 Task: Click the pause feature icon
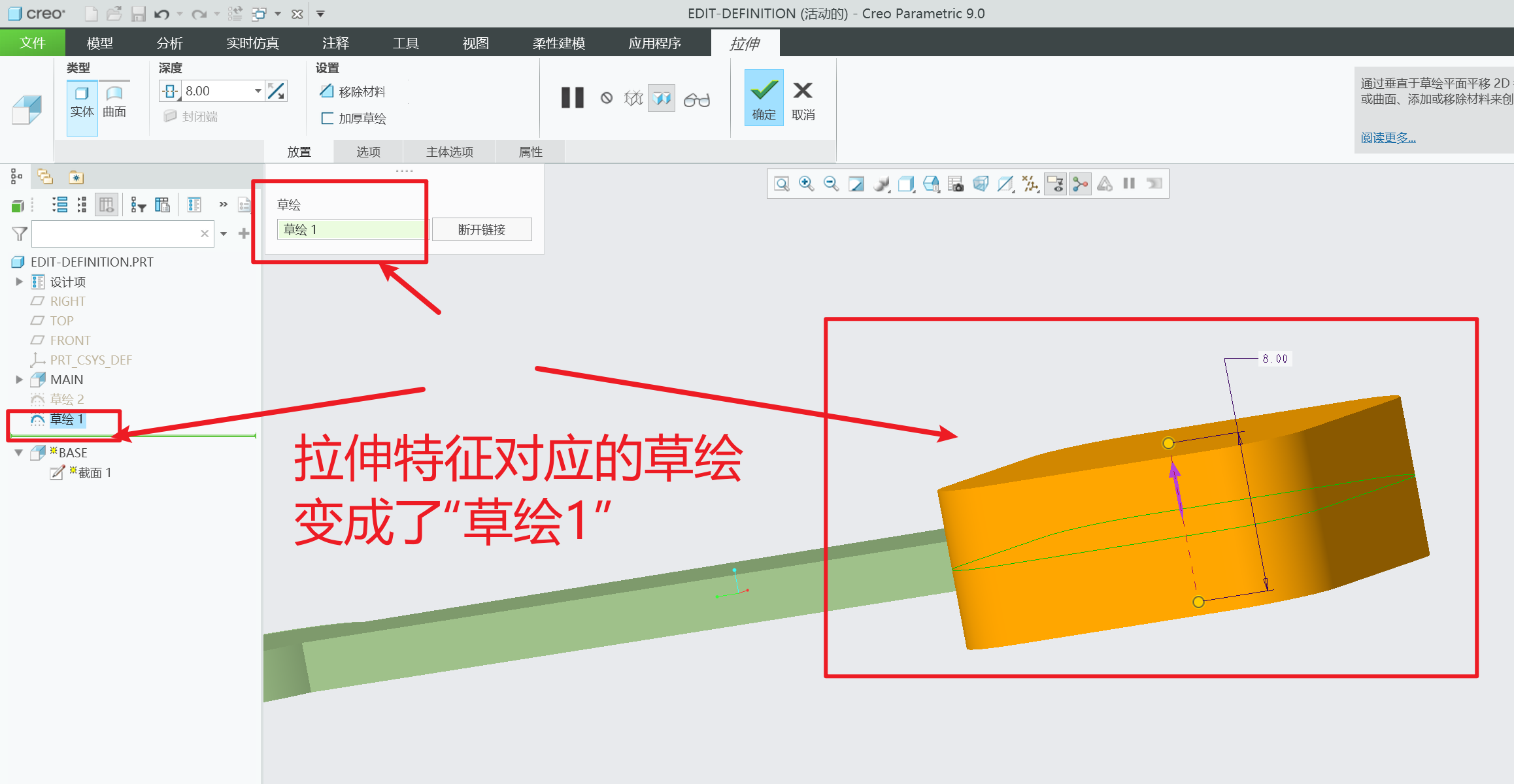click(572, 98)
